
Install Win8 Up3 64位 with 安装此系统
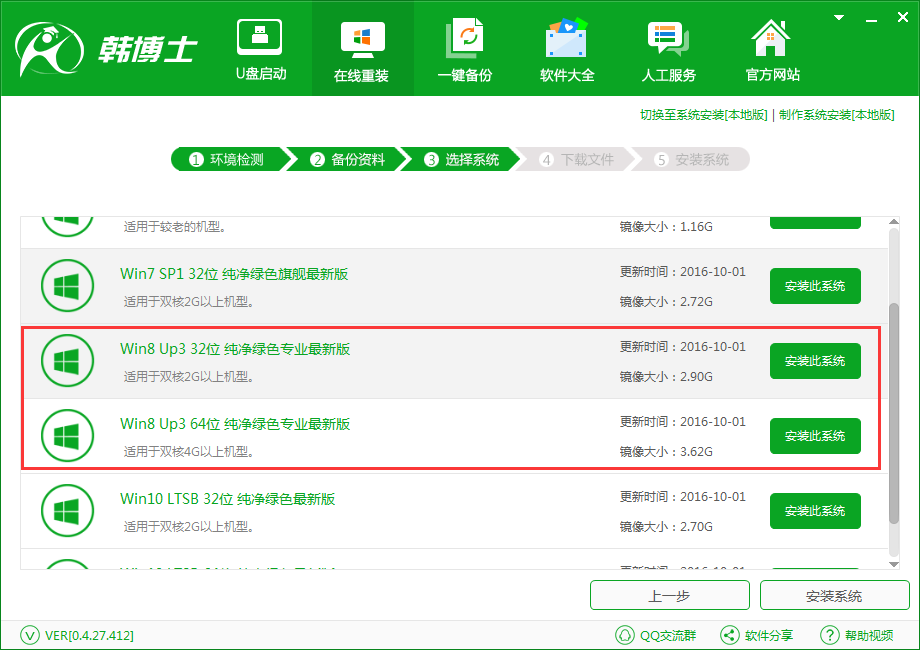(815, 436)
